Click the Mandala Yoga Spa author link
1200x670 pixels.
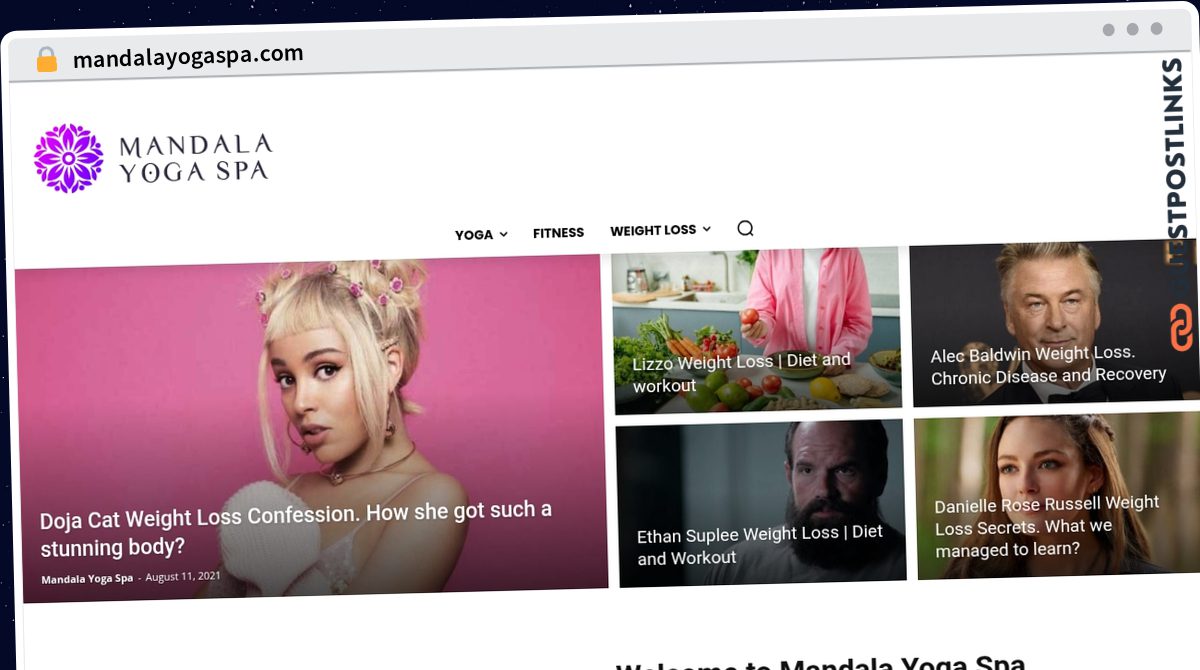click(x=87, y=579)
